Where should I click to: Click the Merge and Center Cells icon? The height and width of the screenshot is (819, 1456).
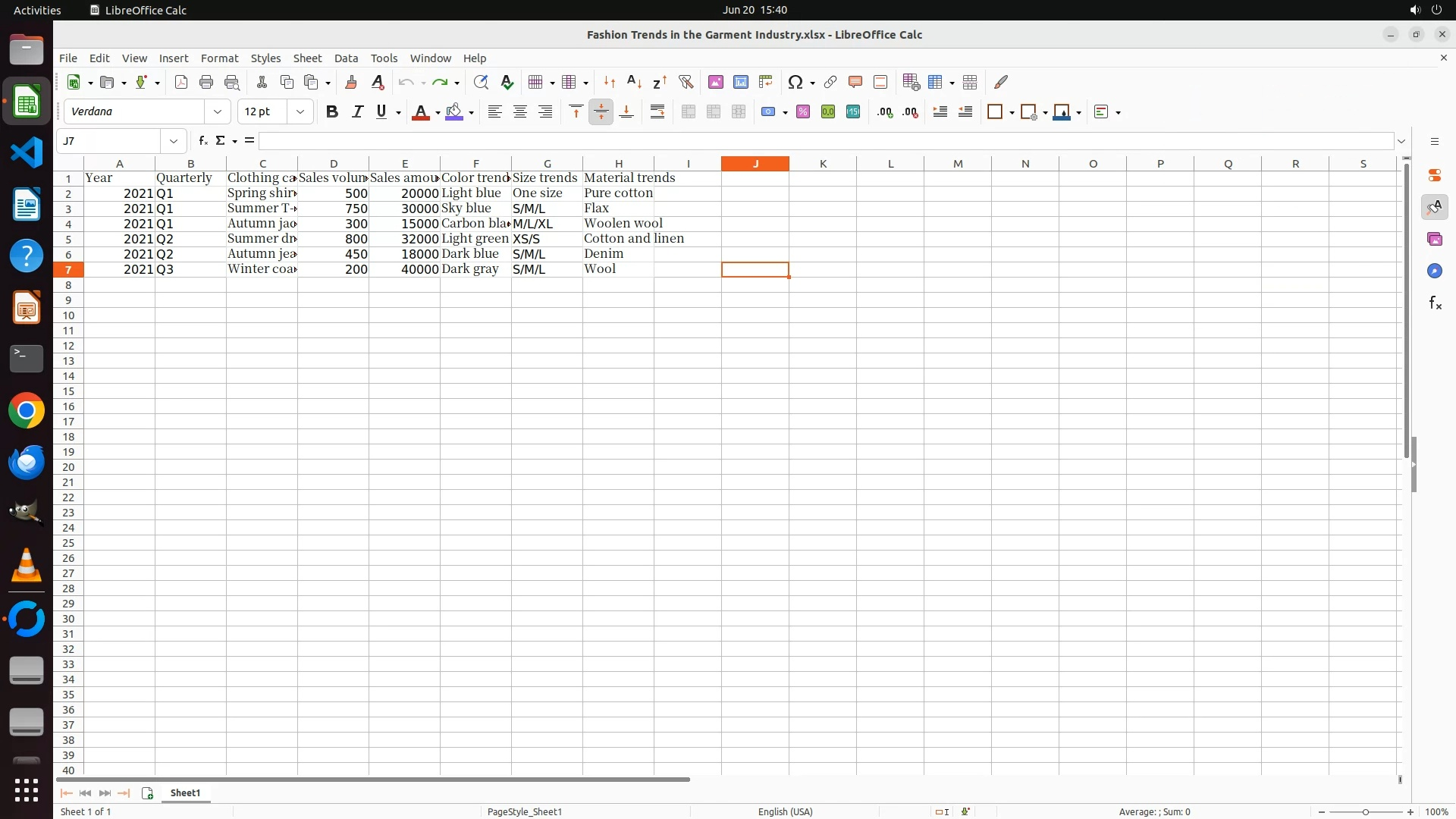coord(688,112)
